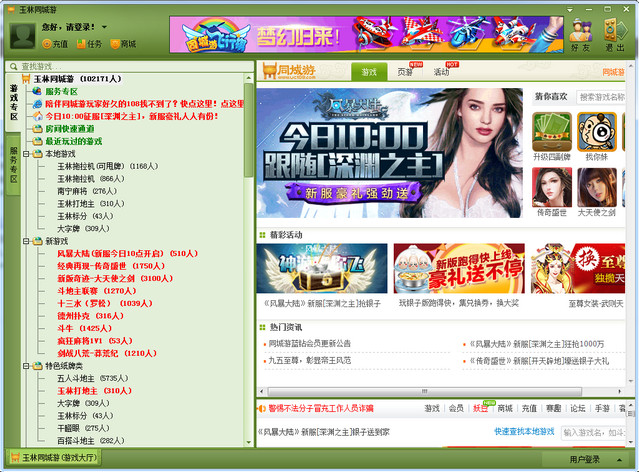Screen dimensions: 639x472
Task: Select 新版奇迹-大天使之剑 (3100人) entry
Action: (115, 279)
